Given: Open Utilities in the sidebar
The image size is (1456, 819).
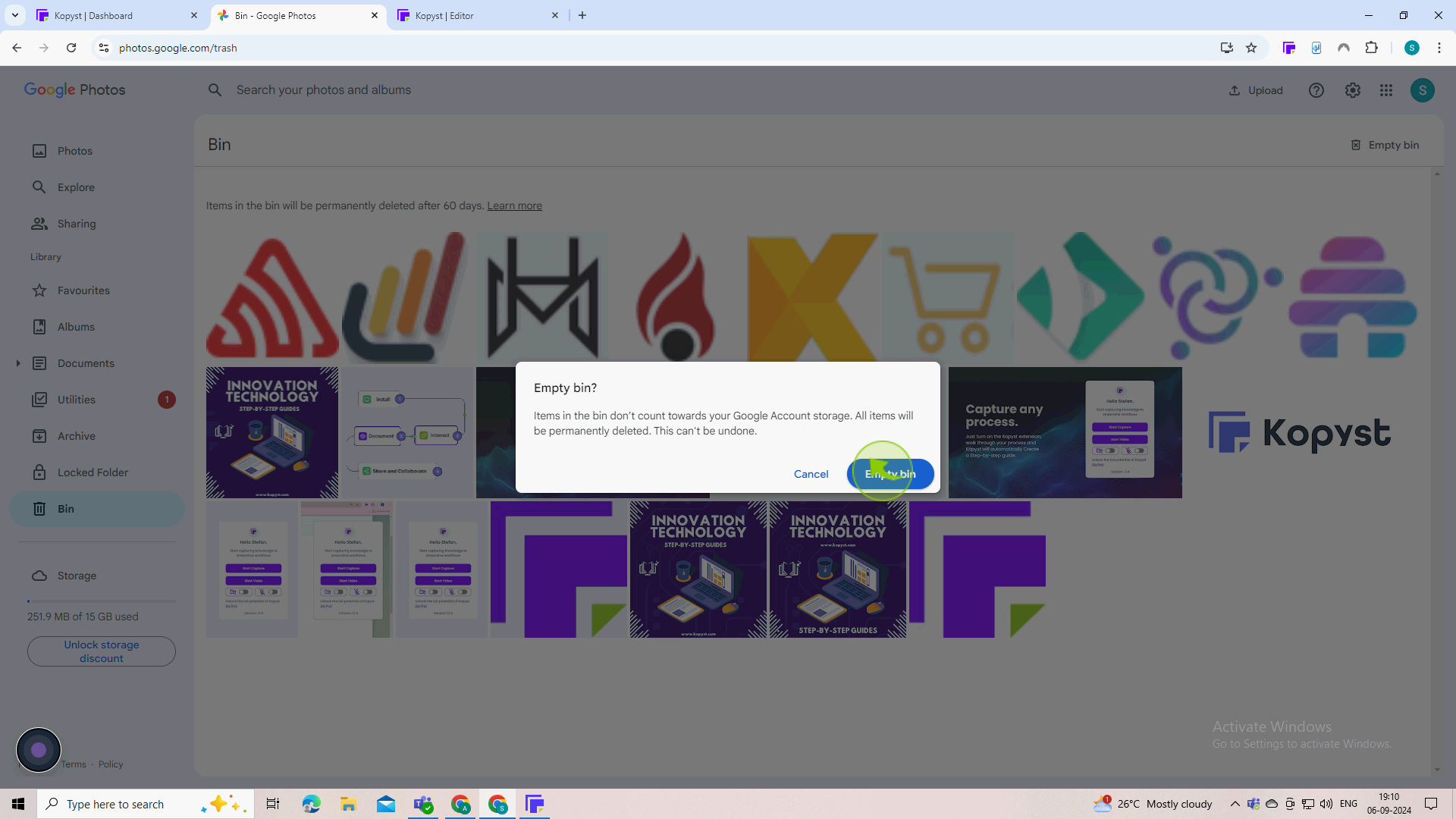Looking at the screenshot, I should point(97,400).
